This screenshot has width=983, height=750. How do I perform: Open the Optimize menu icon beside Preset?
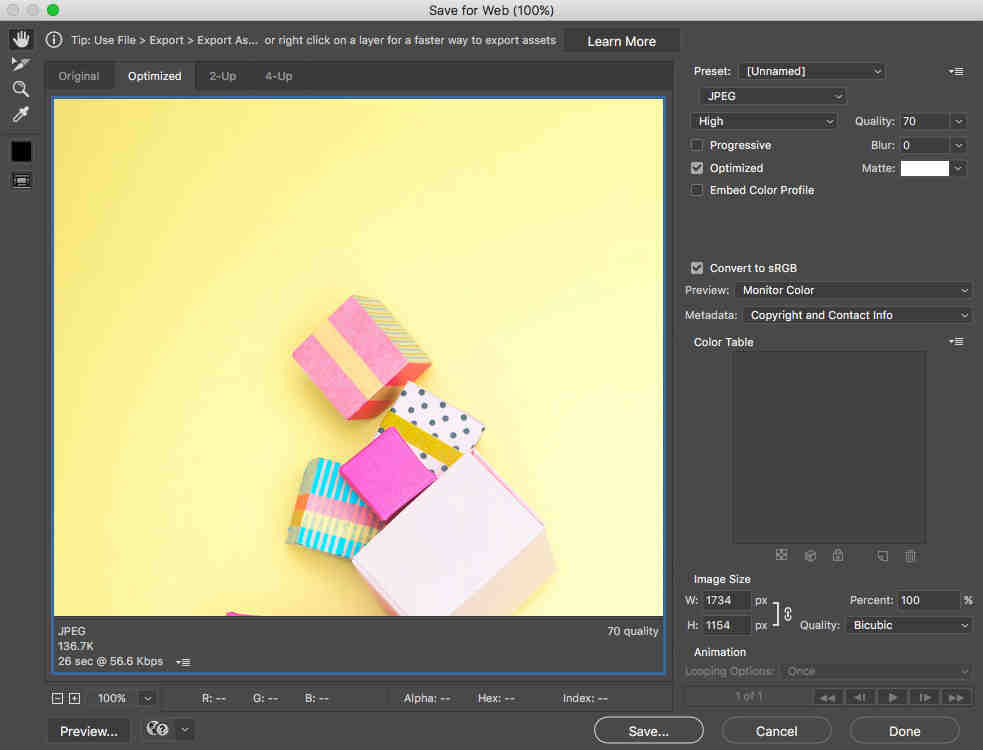[x=957, y=72]
